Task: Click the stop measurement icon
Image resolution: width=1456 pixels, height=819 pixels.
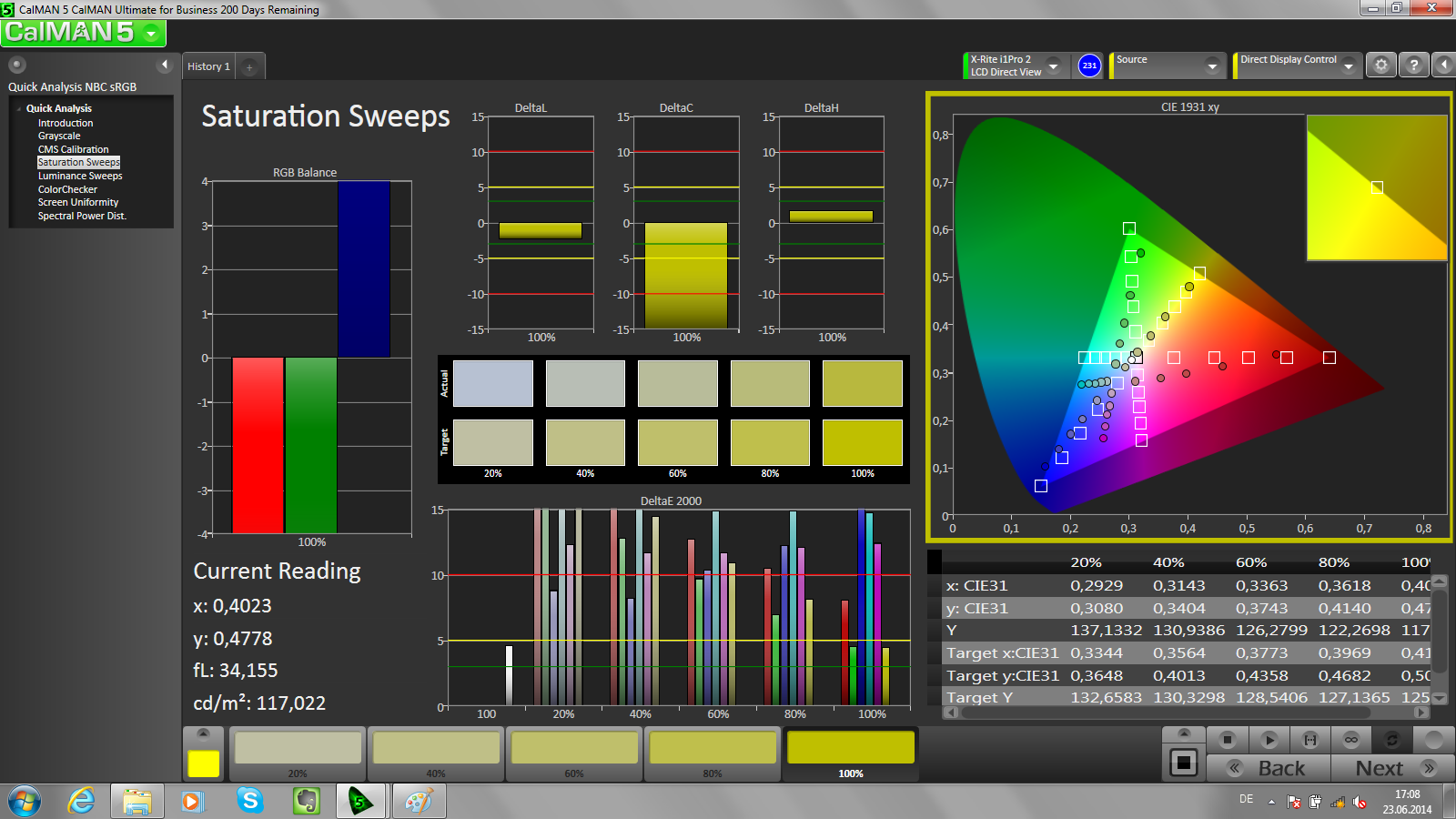Action: 1228,739
